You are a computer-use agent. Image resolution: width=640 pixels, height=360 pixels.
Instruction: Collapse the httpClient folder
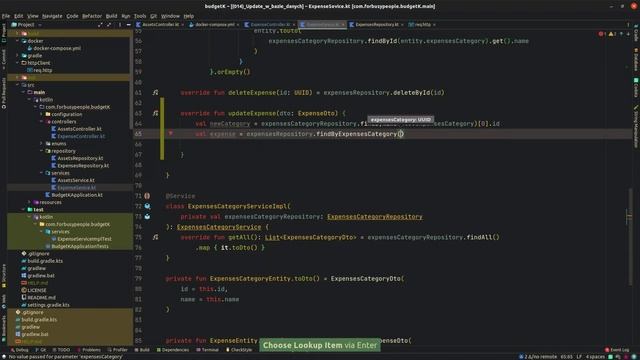[17, 63]
